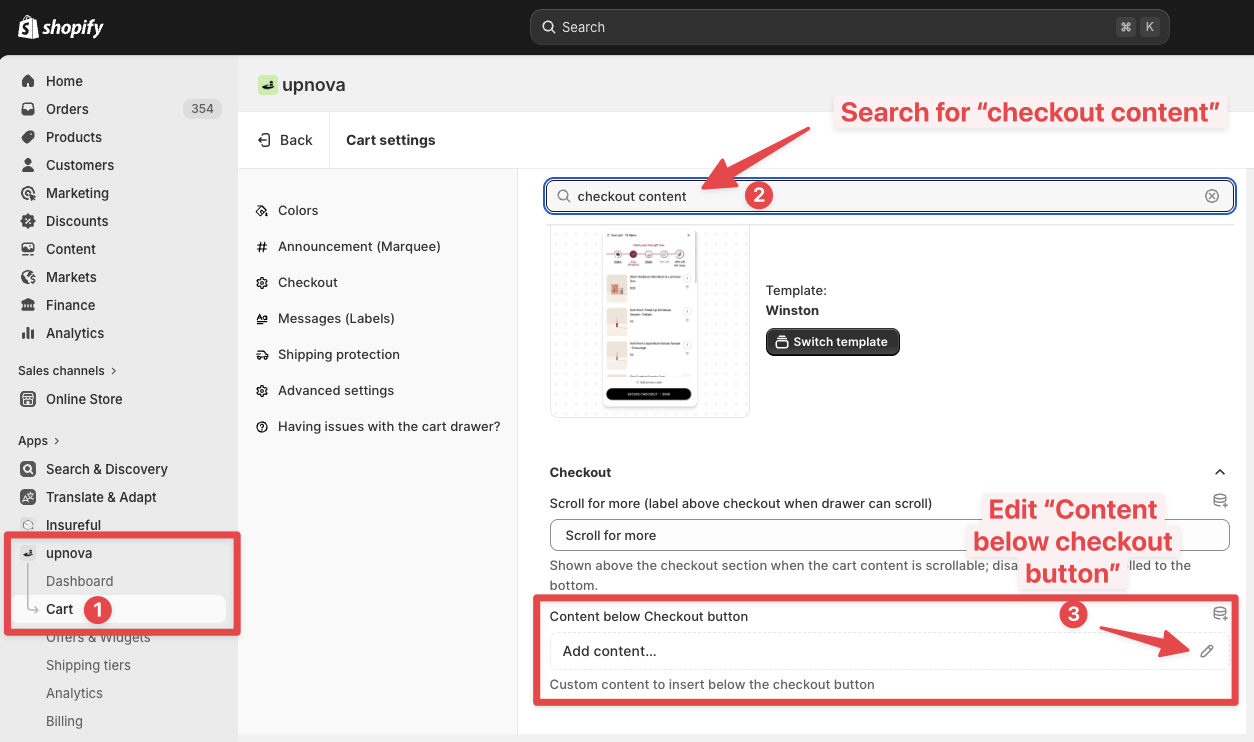The height and width of the screenshot is (742, 1254).
Task: Click the Translate & Adapt app icon
Action: pyautogui.click(x=28, y=497)
